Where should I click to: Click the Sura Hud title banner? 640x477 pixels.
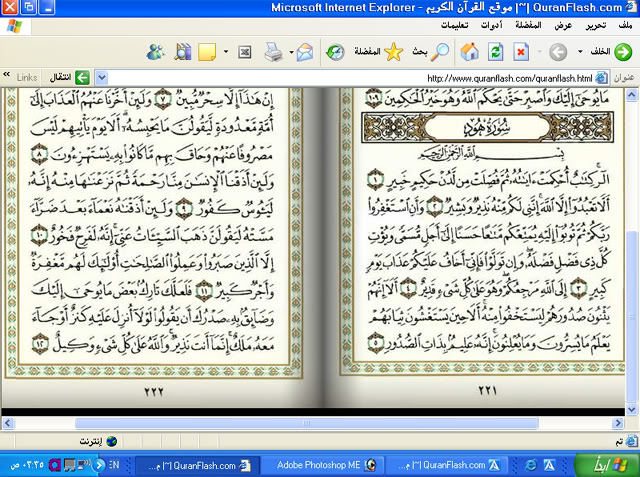point(487,127)
